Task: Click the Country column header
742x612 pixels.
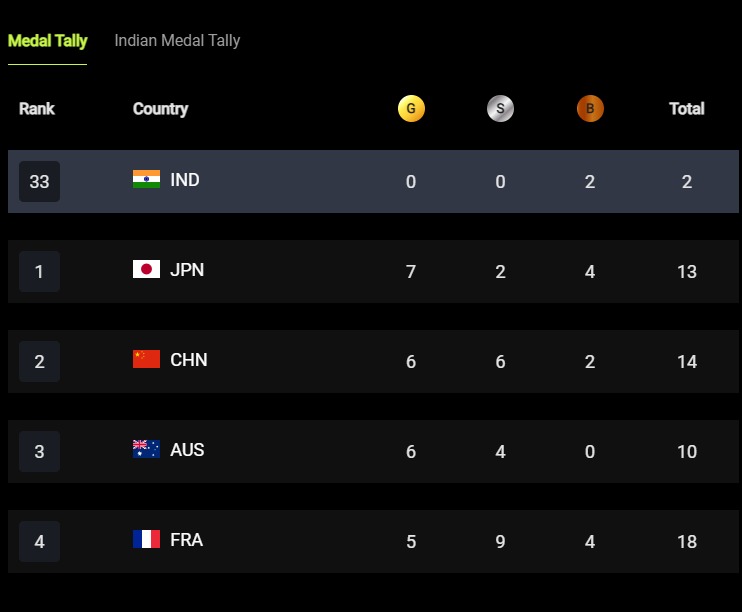Action: [x=160, y=109]
